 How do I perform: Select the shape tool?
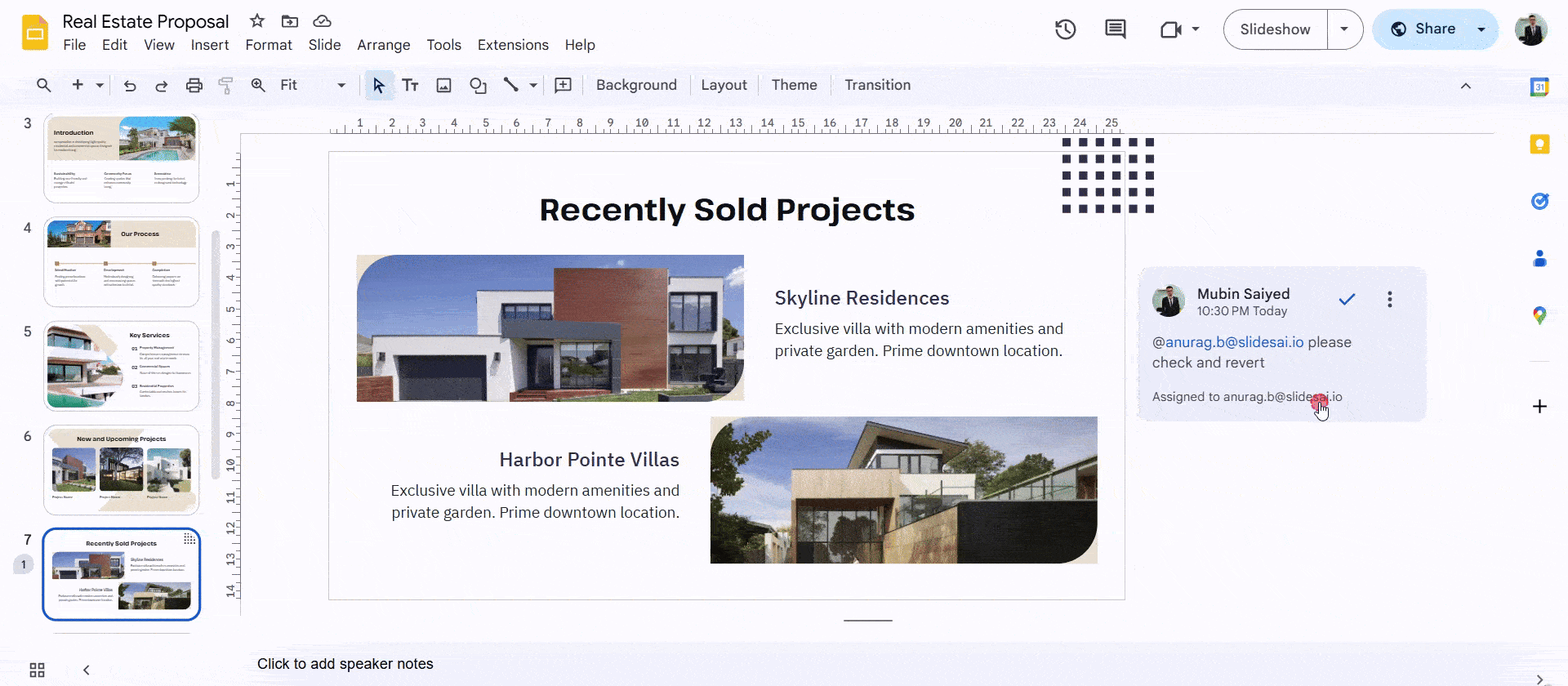(478, 85)
